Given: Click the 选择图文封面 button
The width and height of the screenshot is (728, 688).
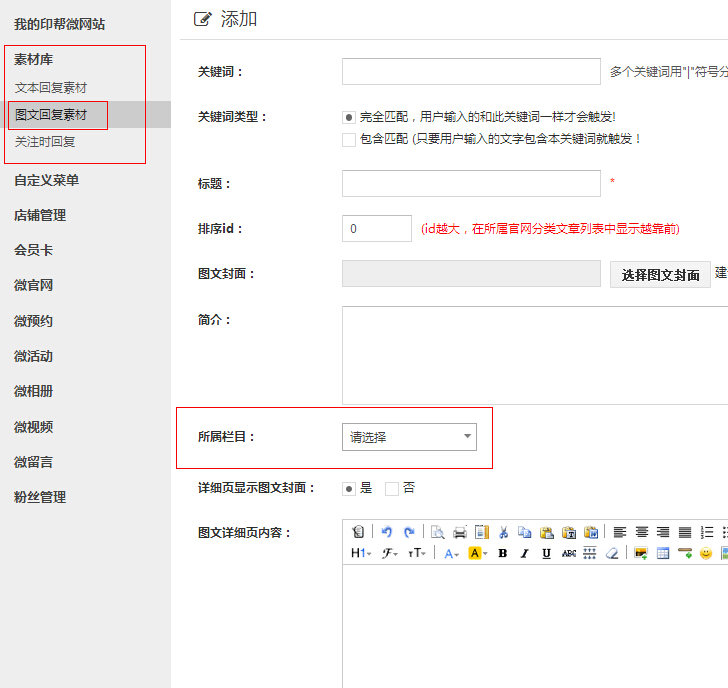Looking at the screenshot, I should (660, 275).
